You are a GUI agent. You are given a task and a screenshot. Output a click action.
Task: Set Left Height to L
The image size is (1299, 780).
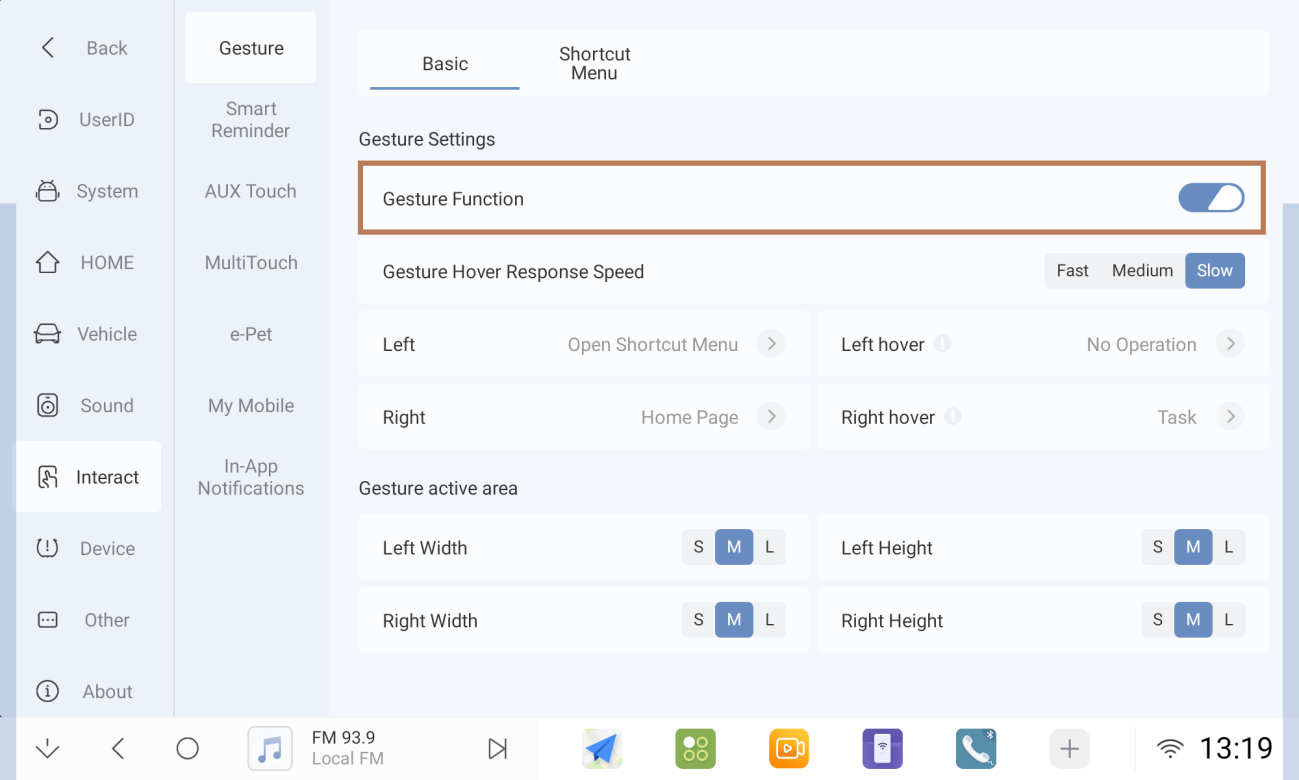pyautogui.click(x=1228, y=547)
